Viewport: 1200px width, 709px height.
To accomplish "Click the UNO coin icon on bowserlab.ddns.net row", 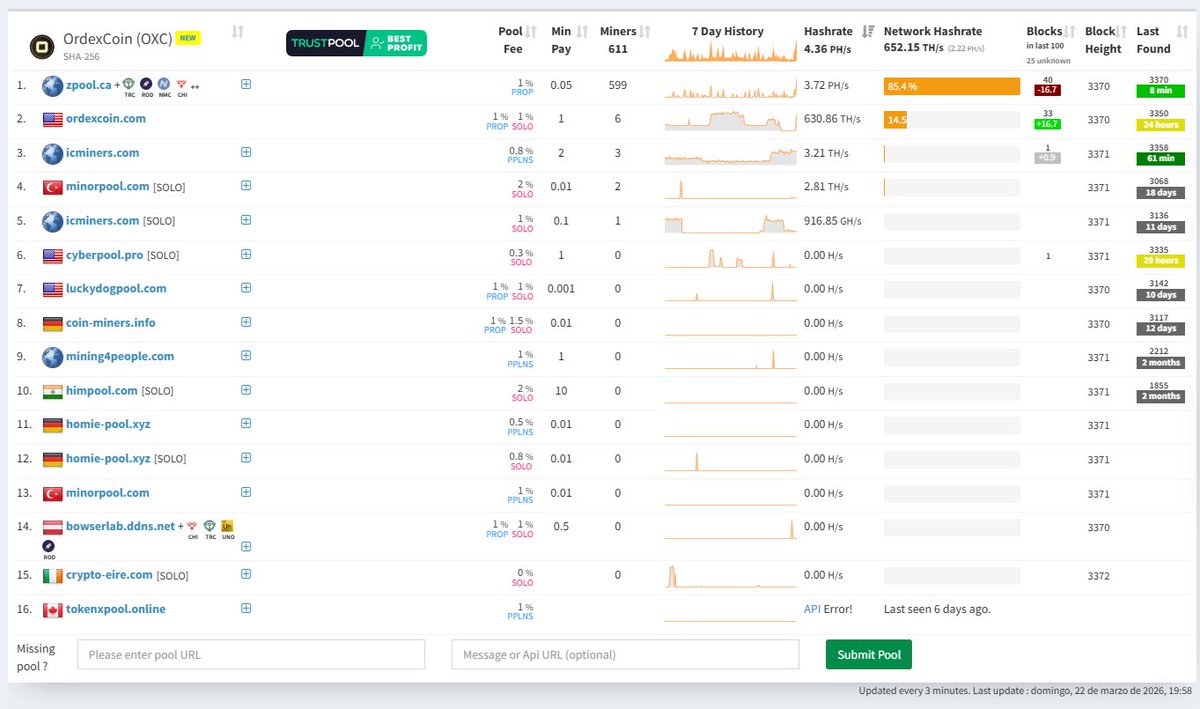I will (x=227, y=526).
